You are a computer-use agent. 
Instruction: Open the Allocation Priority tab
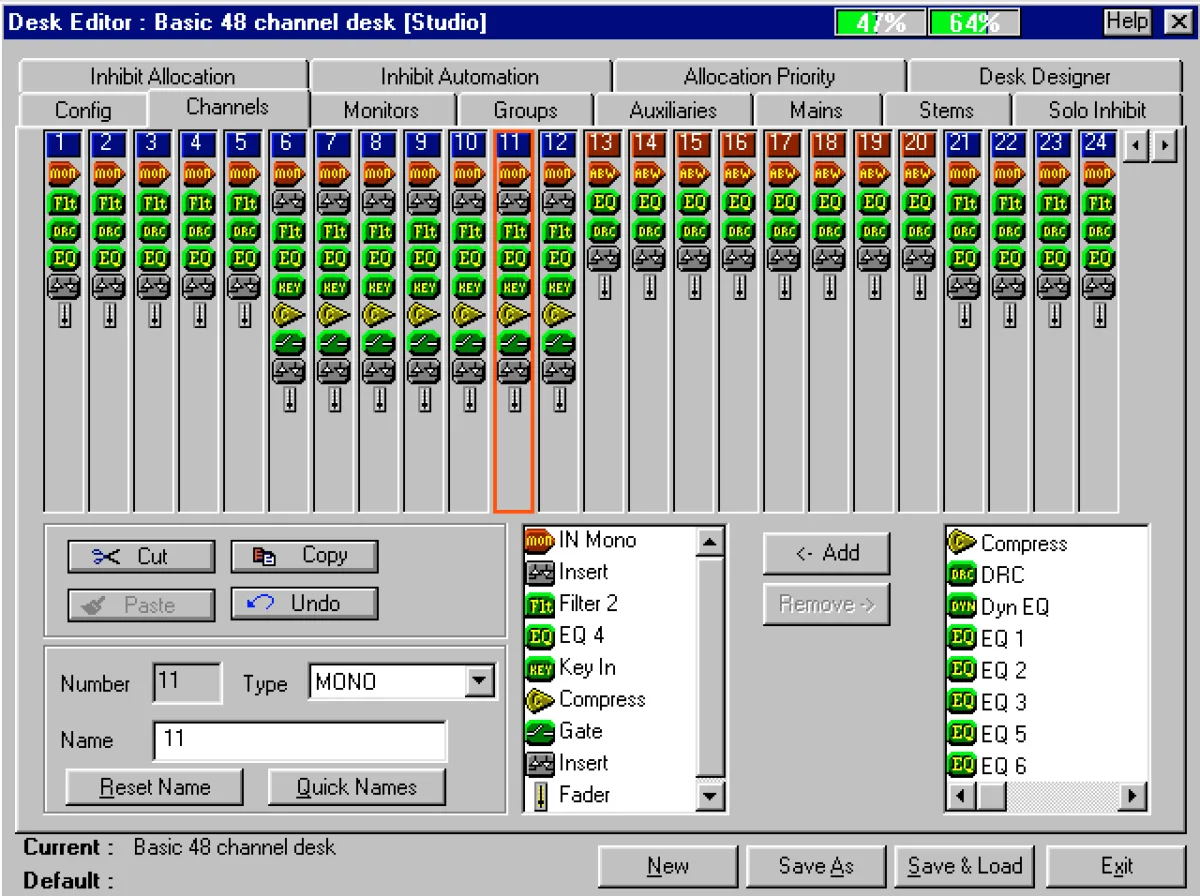pyautogui.click(x=759, y=76)
